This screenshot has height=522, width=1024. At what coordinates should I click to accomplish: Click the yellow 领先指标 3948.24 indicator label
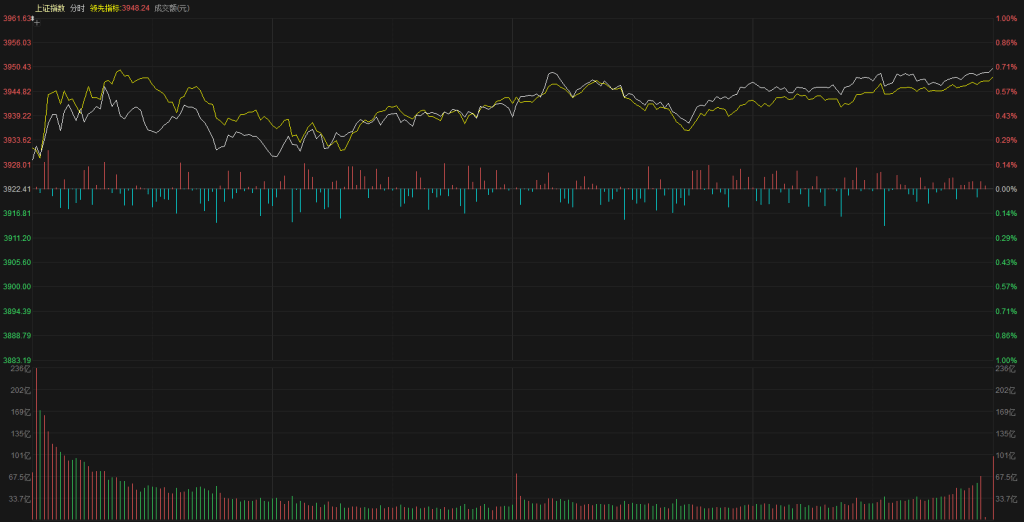click(x=119, y=8)
